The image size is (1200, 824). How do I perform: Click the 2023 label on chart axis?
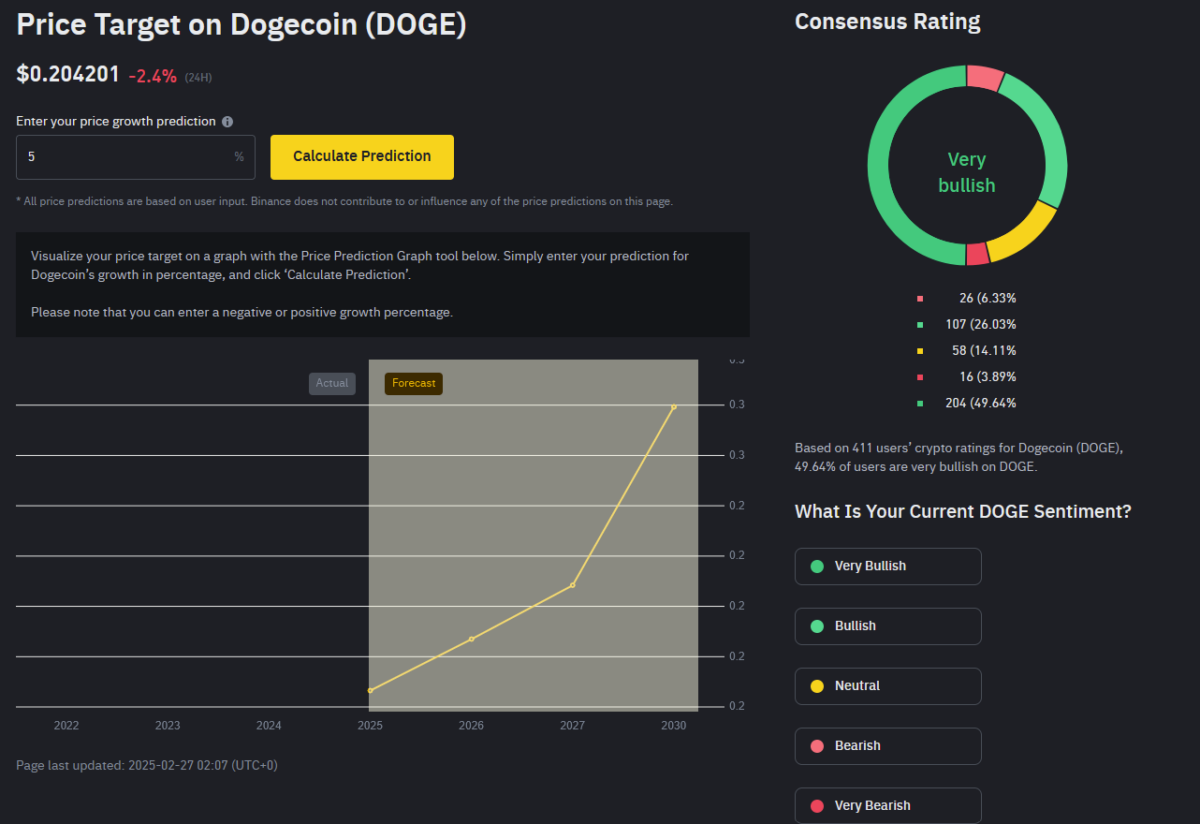[x=168, y=726]
